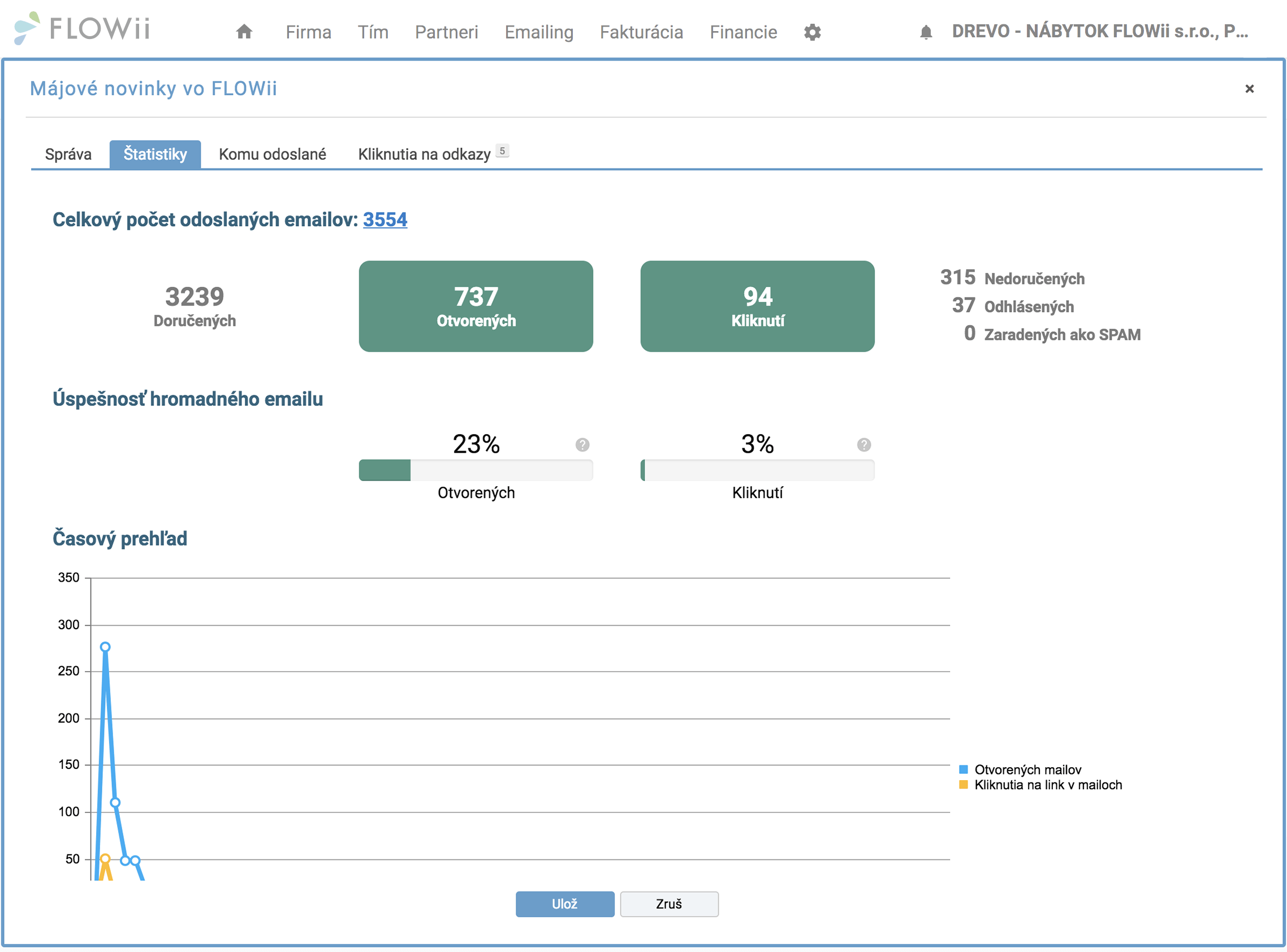Click the Kliknutí 3% progress bar
The height and width of the screenshot is (952, 1287).
[757, 470]
